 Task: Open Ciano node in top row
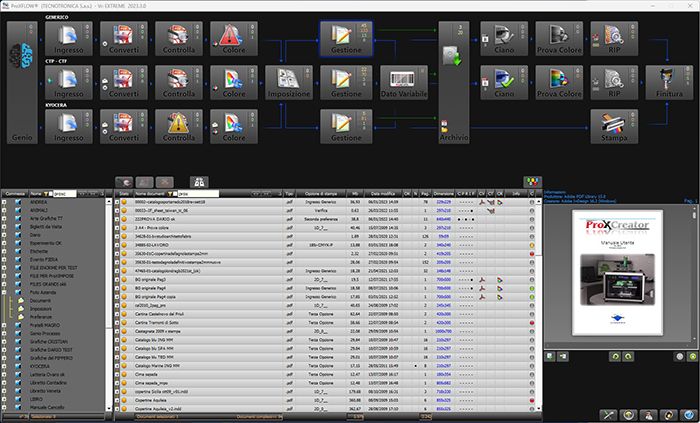(x=504, y=38)
